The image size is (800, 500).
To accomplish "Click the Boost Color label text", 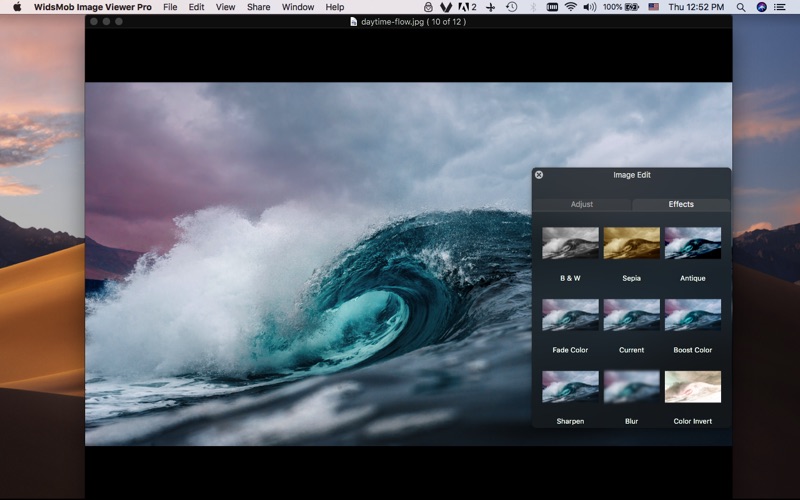I will (x=693, y=350).
